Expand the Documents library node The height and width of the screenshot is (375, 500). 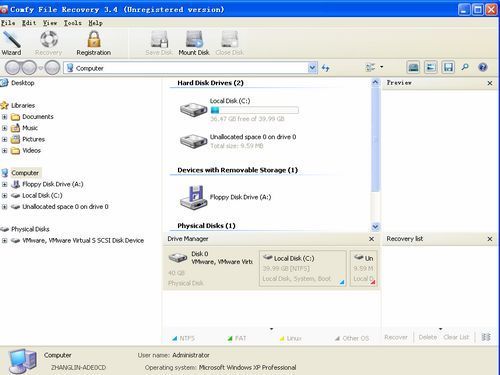4,117
